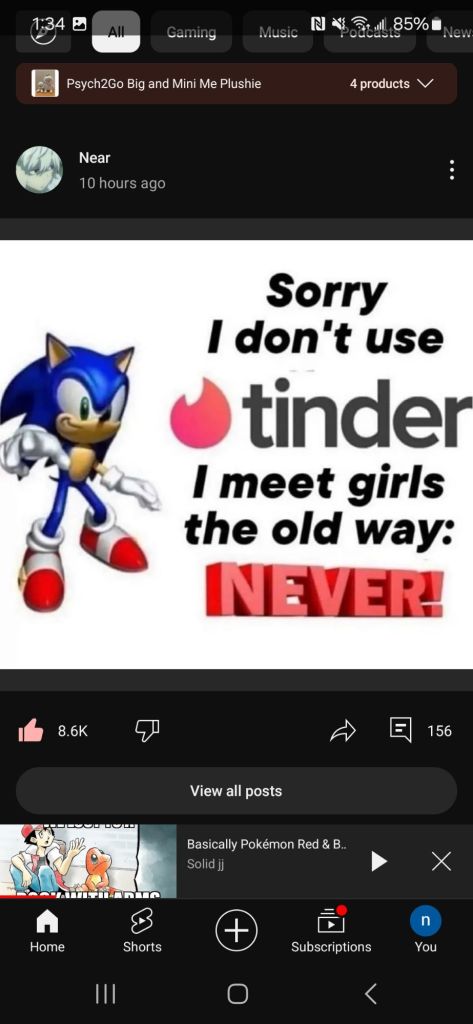Image resolution: width=473 pixels, height=1024 pixels.
Task: Go to the Home tab
Action: [x=47, y=931]
